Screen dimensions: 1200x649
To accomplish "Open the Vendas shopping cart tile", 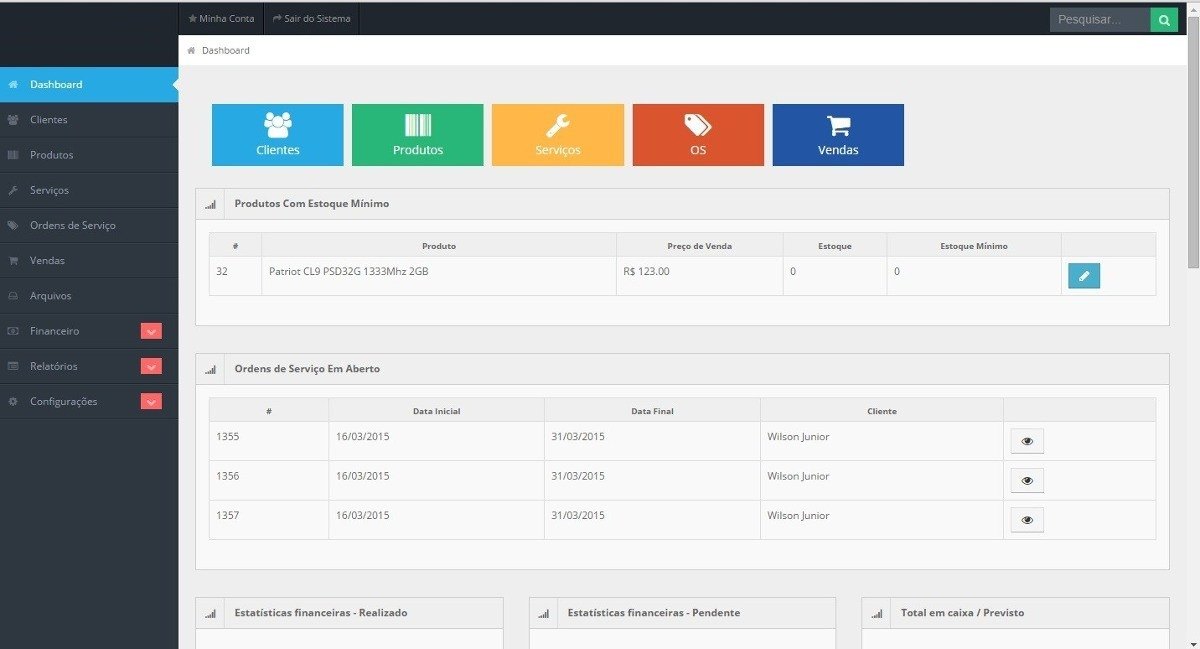I will pos(838,135).
